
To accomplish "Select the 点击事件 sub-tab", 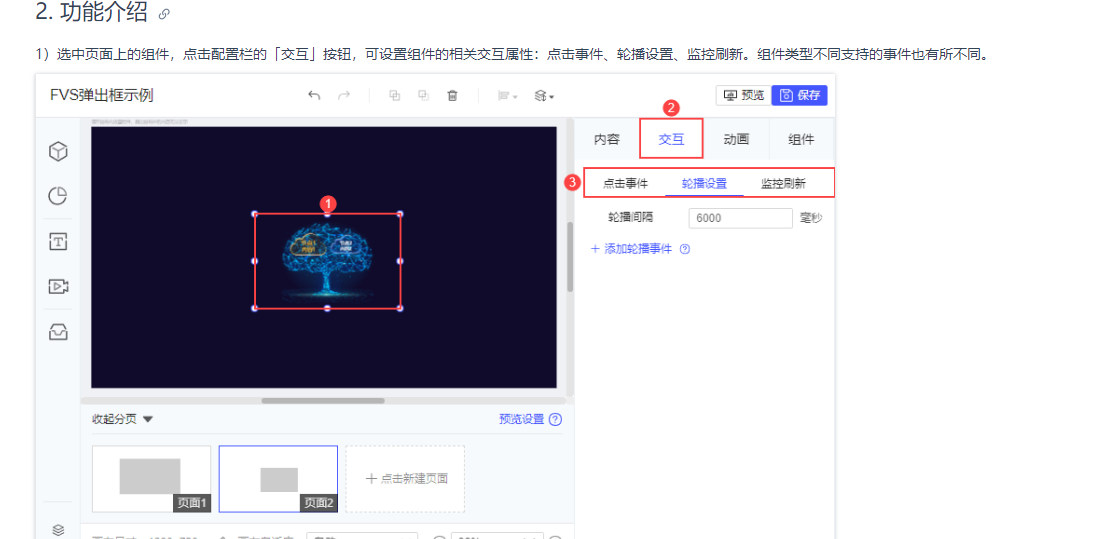I will click(x=625, y=183).
